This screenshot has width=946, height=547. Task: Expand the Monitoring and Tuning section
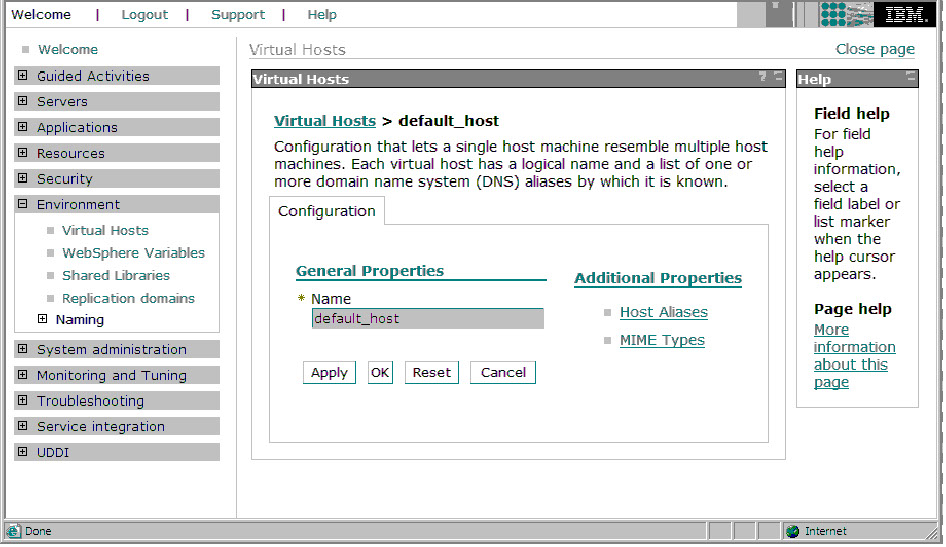[22, 375]
